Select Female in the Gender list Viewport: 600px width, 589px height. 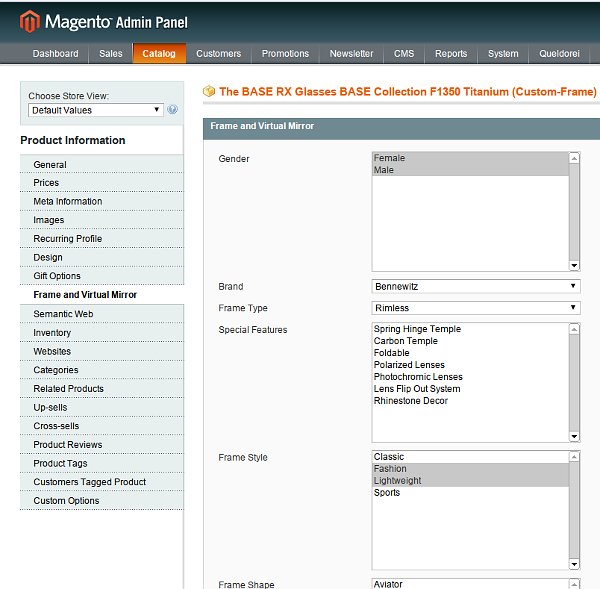470,158
